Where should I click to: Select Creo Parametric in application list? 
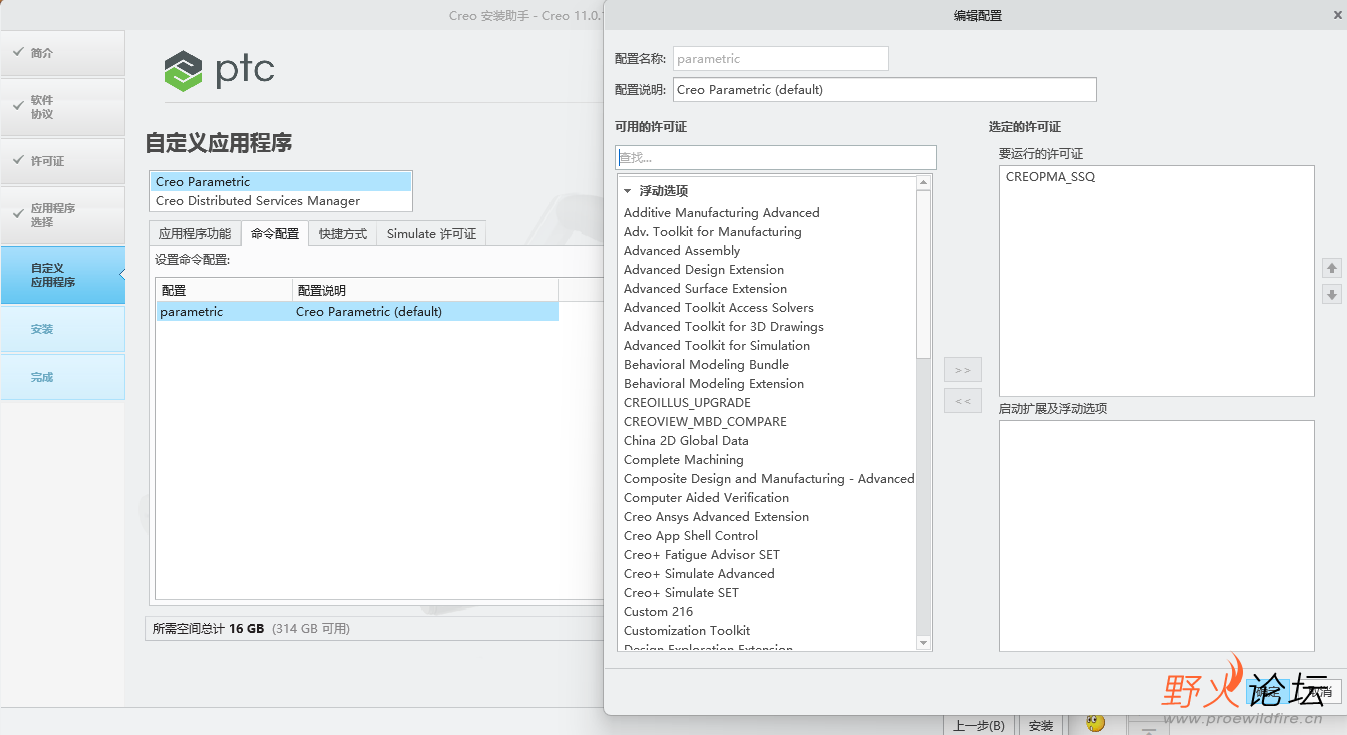281,182
